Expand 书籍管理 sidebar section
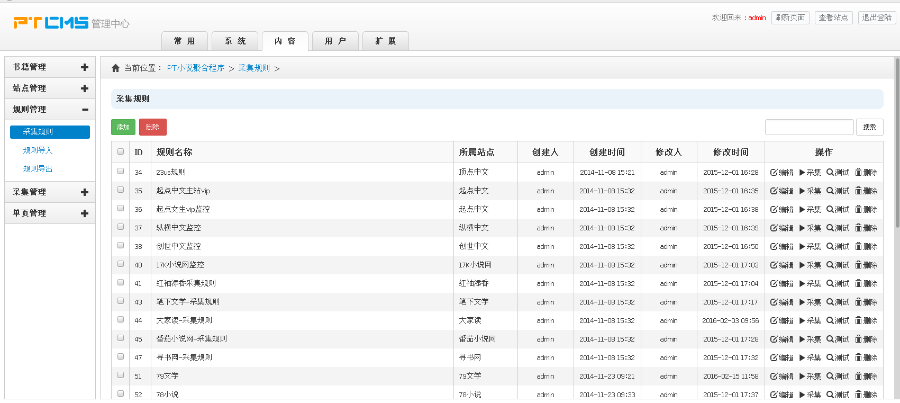The height and width of the screenshot is (403, 900). click(x=50, y=67)
